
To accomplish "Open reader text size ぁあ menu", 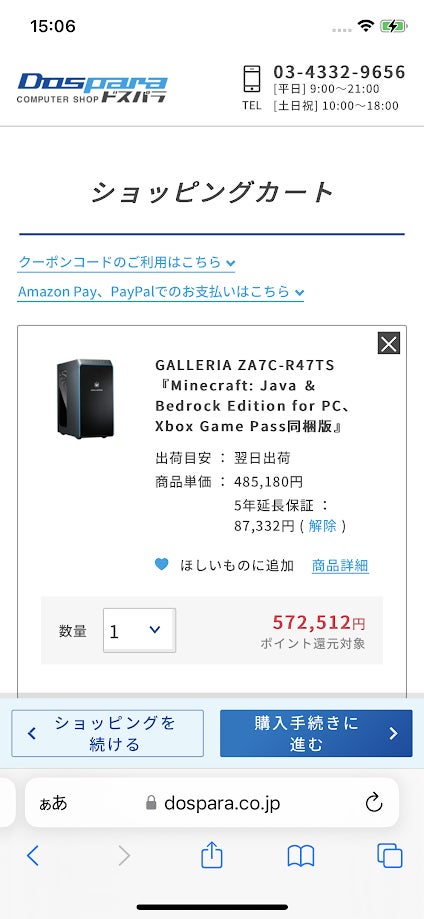I will 53,803.
